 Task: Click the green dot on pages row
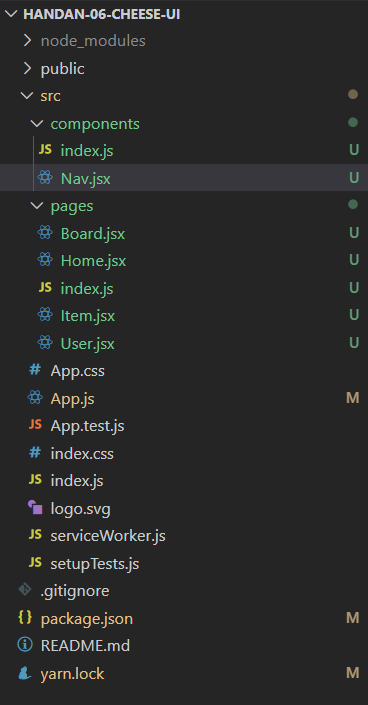click(x=353, y=205)
